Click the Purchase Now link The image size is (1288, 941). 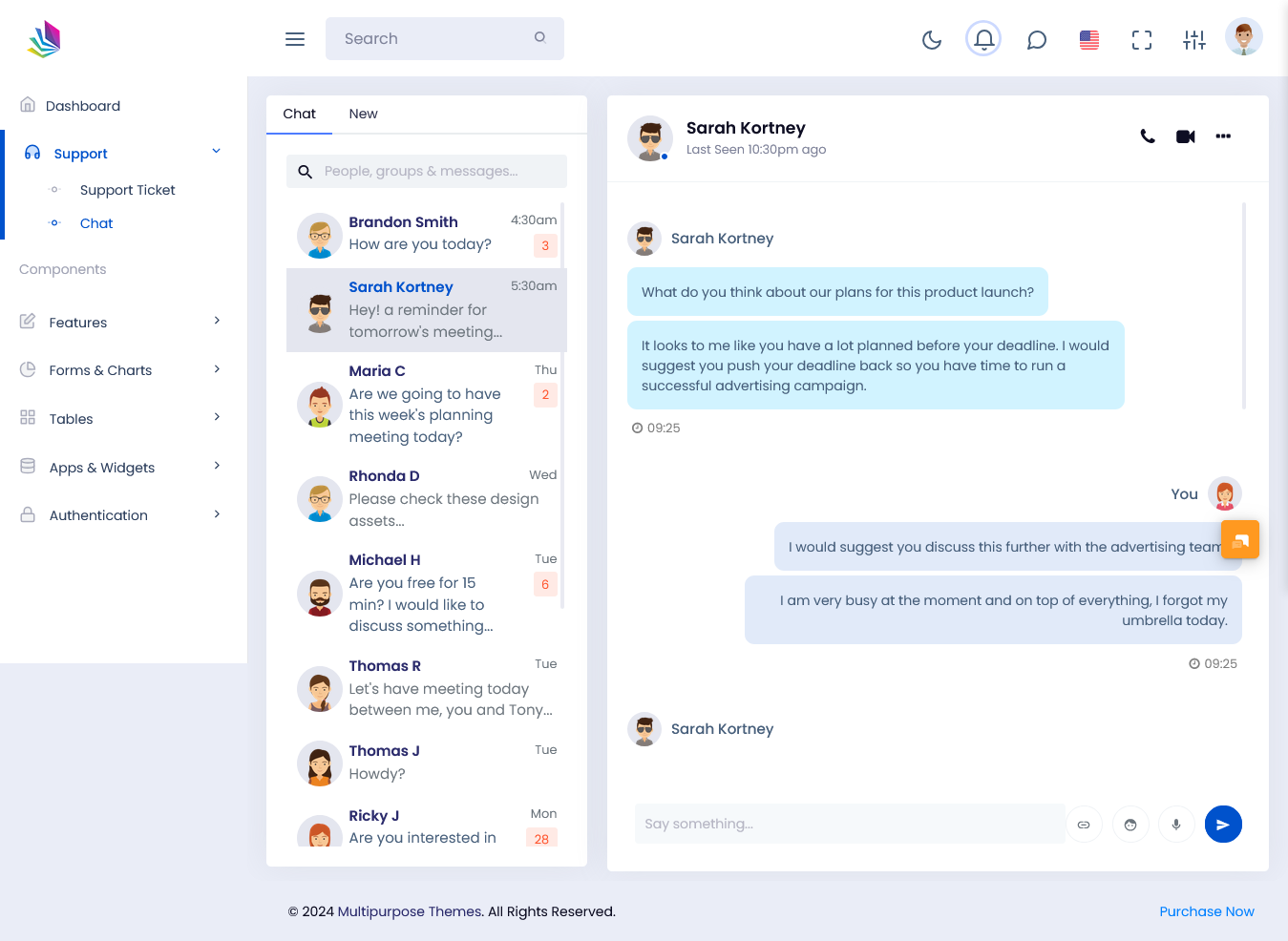(x=1207, y=911)
